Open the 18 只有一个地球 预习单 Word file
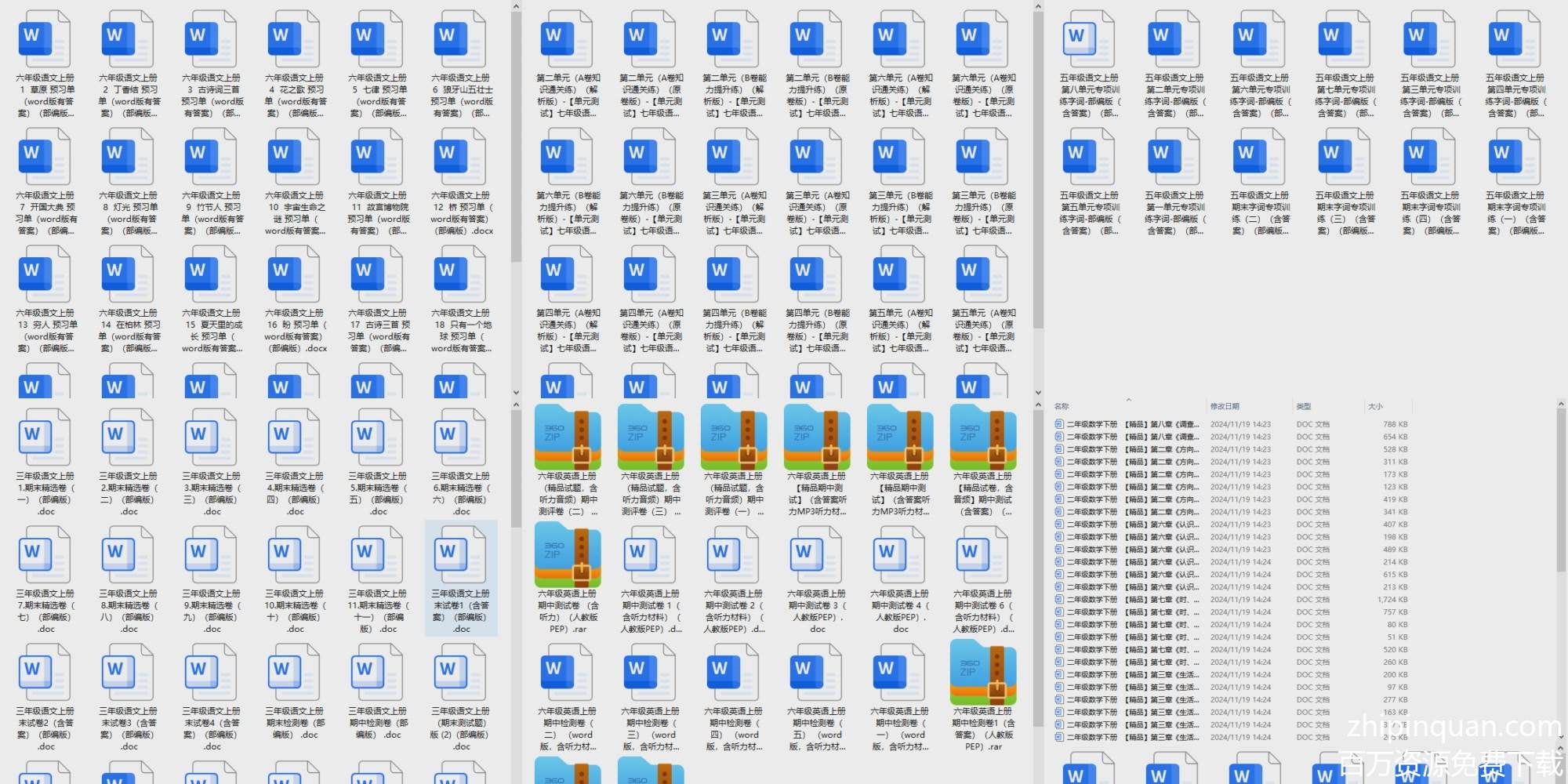1568x784 pixels. [461, 276]
